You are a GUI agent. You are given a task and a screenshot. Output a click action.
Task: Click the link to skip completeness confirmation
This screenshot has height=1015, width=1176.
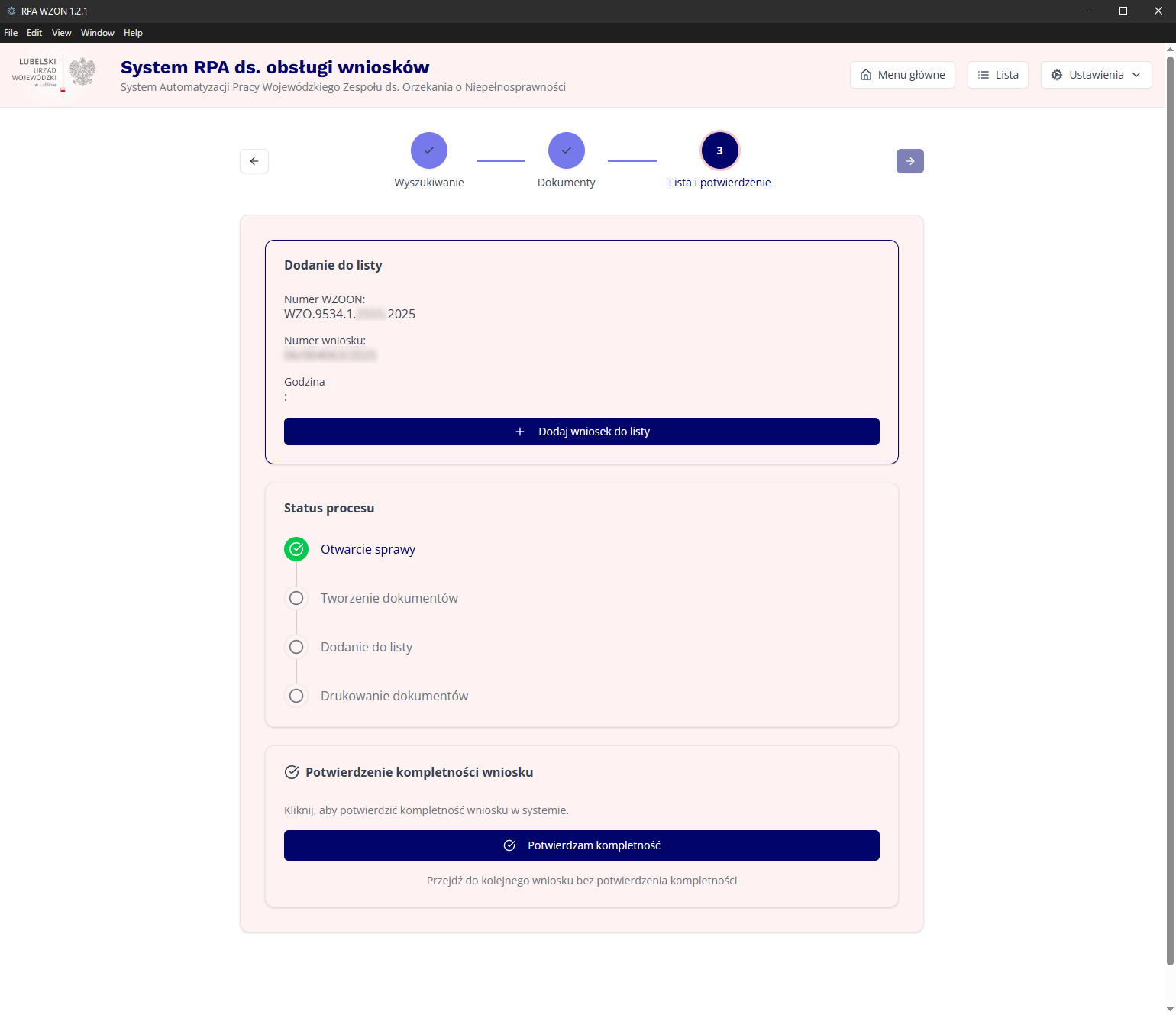581,881
